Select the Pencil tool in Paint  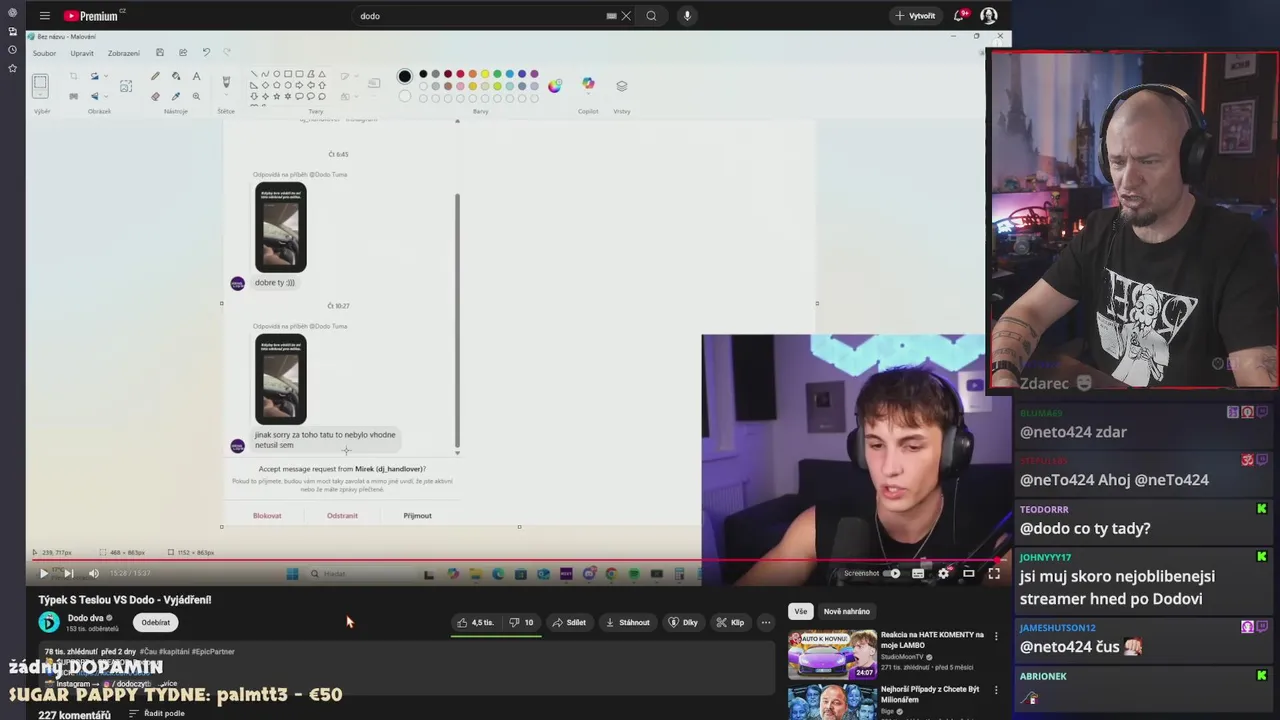pos(155,76)
